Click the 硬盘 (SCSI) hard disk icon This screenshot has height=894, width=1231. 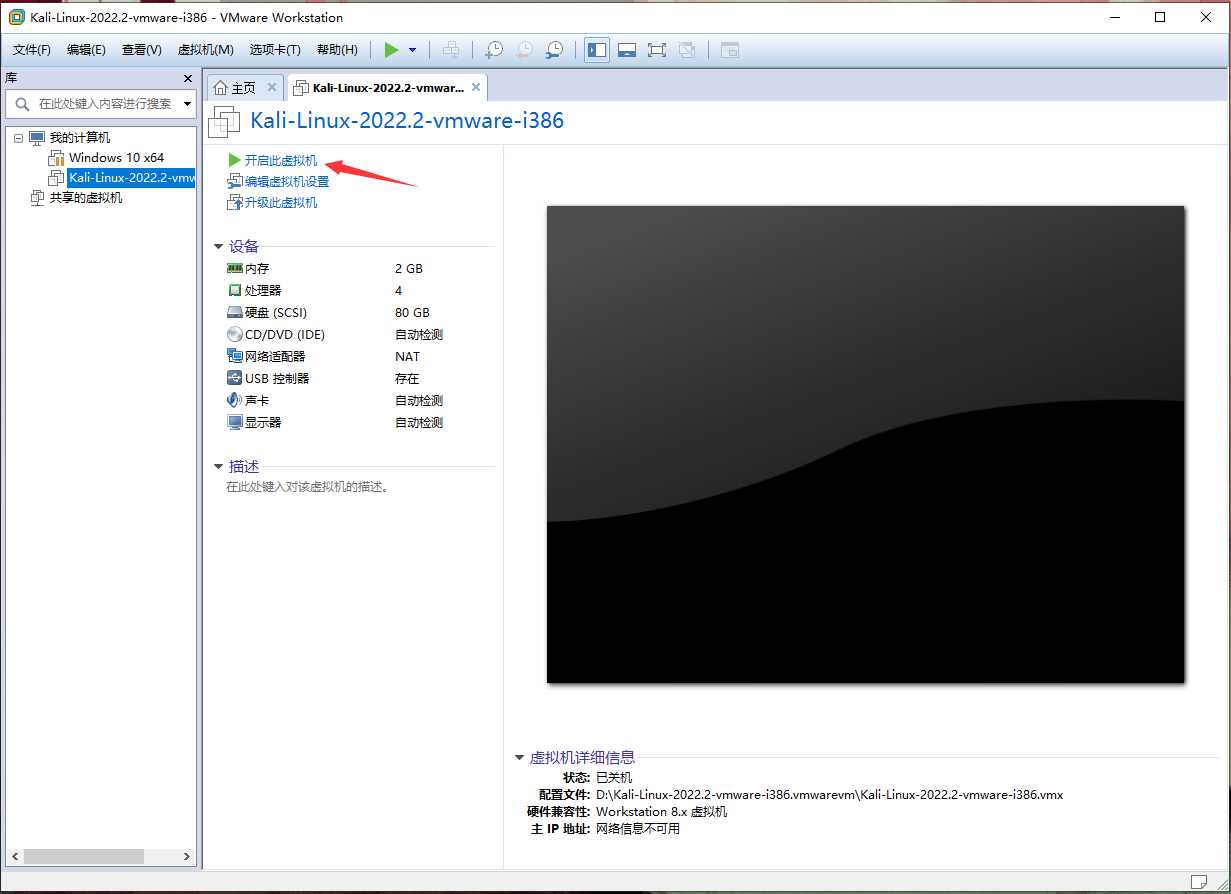(235, 313)
